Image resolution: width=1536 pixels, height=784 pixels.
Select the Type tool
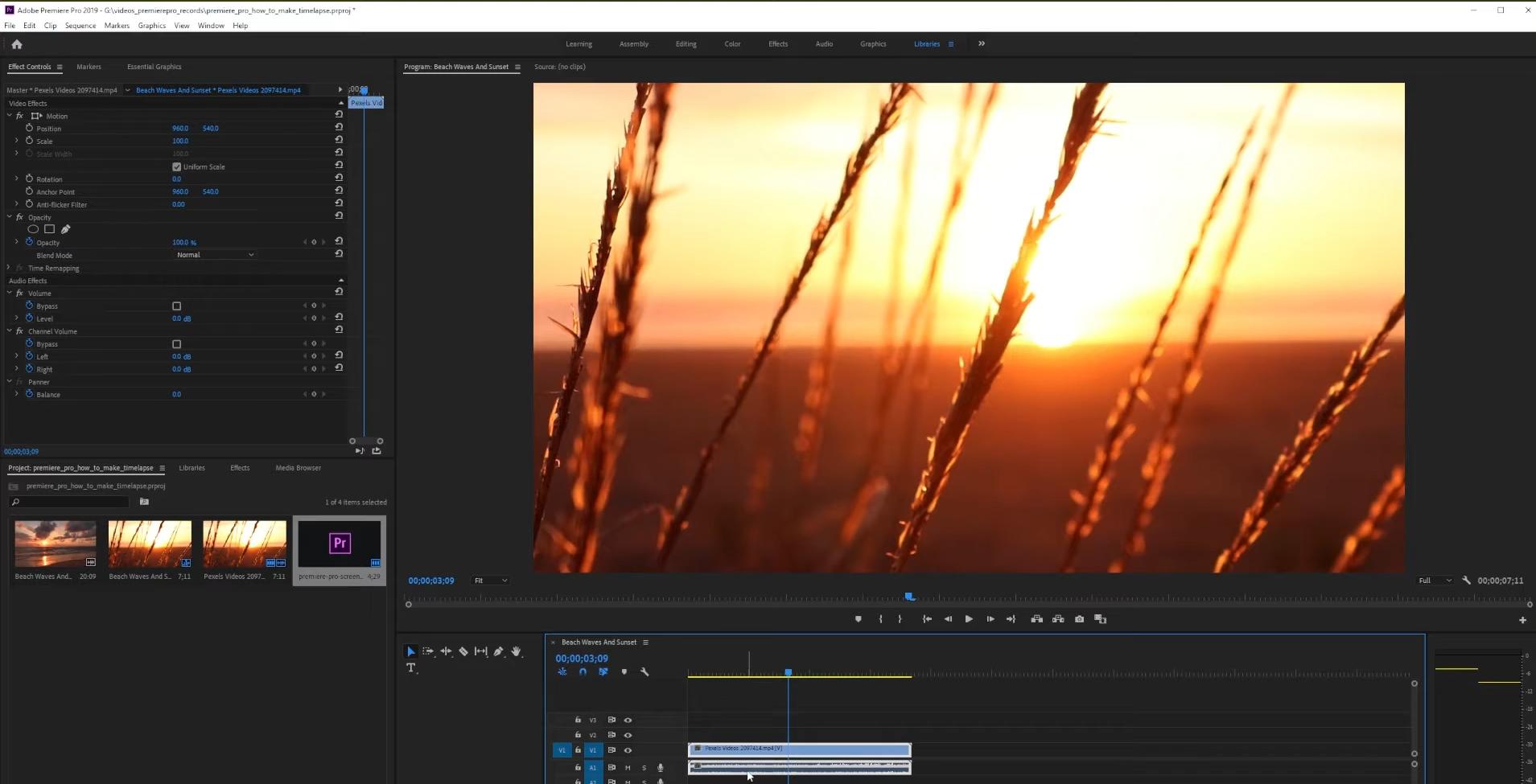click(x=411, y=668)
